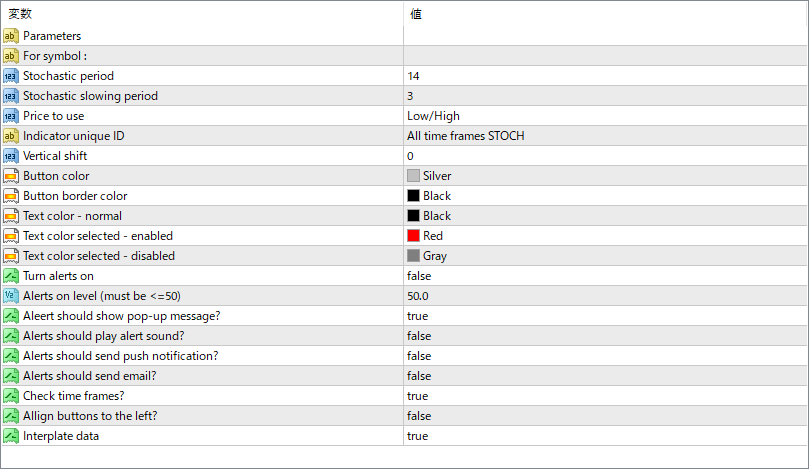Screen dimensions: 809x469
Task: Click the boolean icon beside Alerts should send email
Action: [10, 376]
